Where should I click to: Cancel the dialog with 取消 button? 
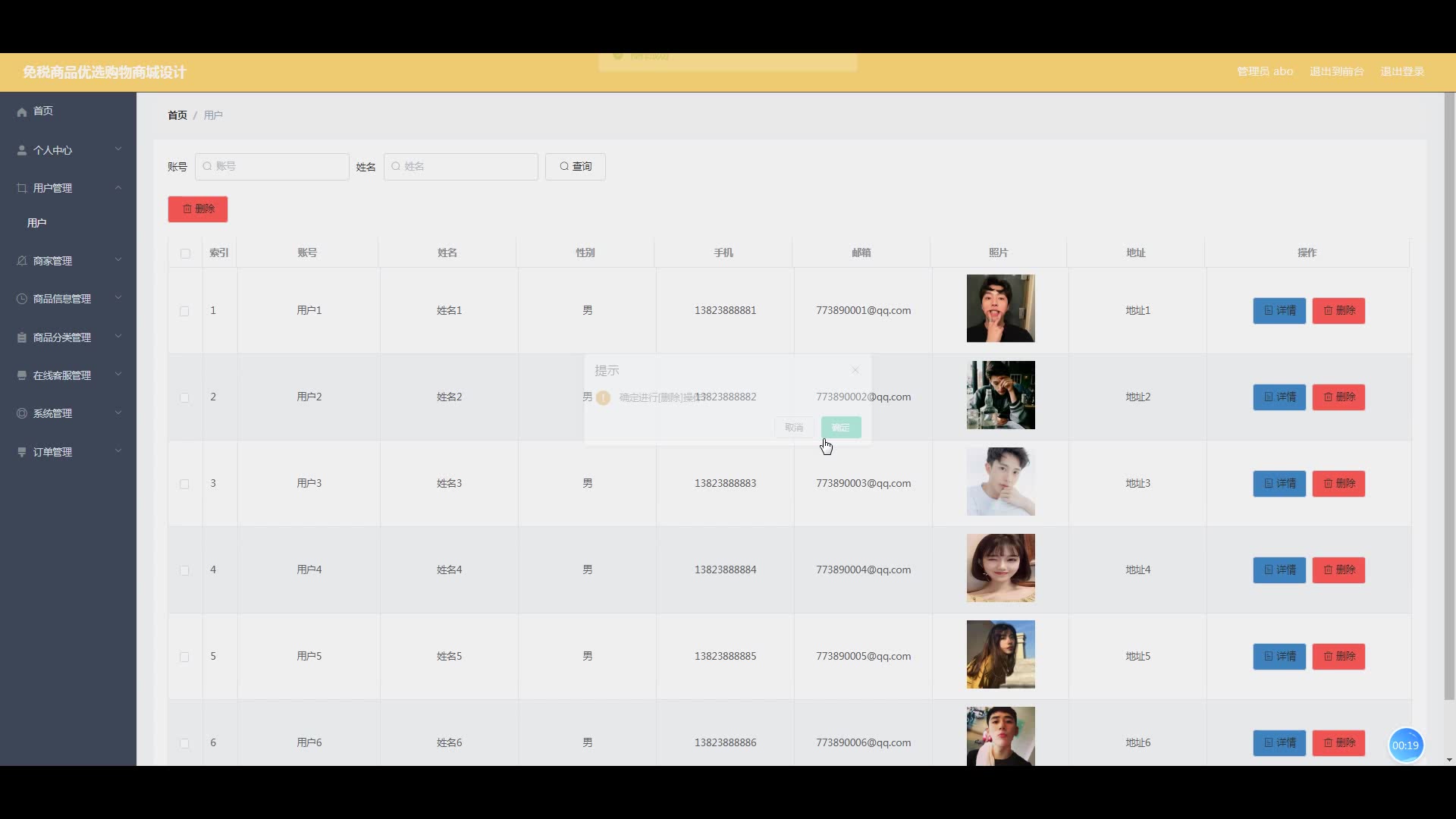tap(794, 428)
